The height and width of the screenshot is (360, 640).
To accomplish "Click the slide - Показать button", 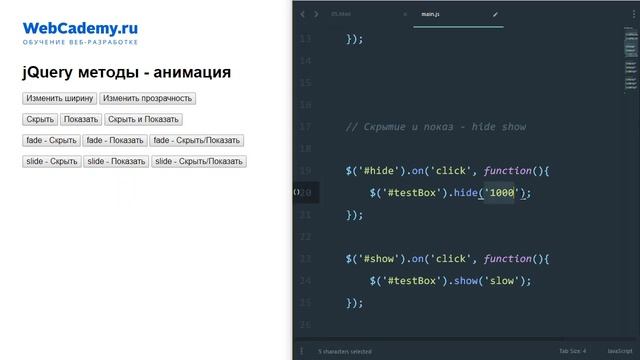I will [x=116, y=162].
